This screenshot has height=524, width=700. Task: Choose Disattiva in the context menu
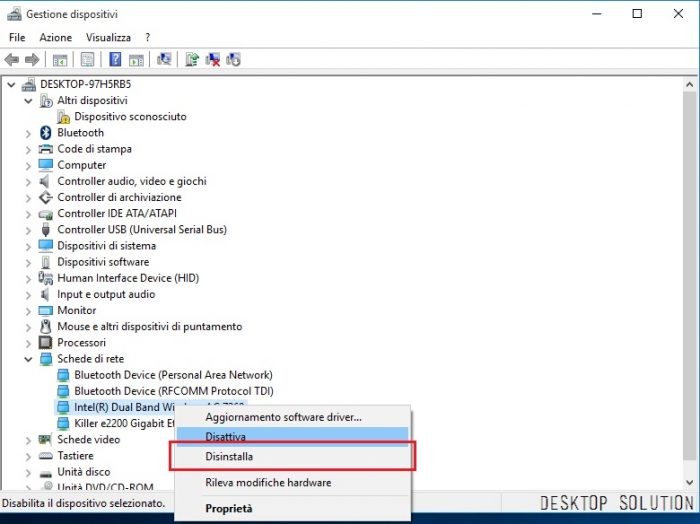click(292, 437)
